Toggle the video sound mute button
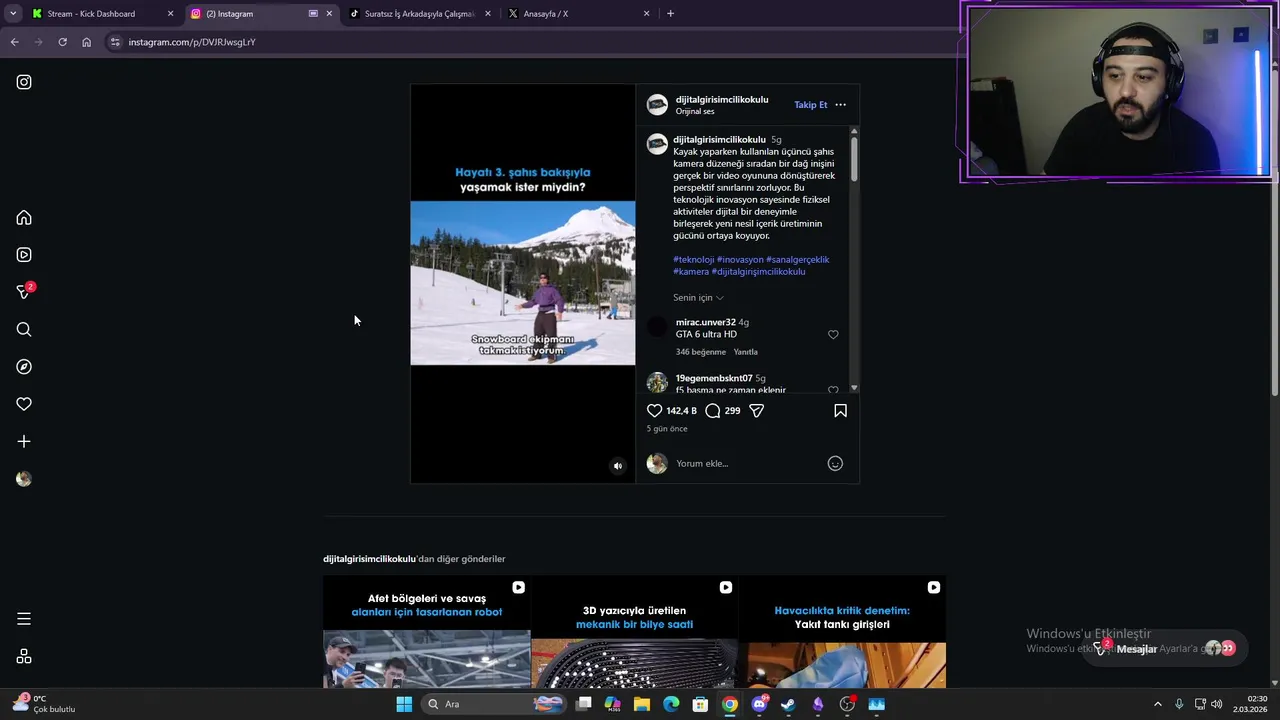 coord(617,466)
